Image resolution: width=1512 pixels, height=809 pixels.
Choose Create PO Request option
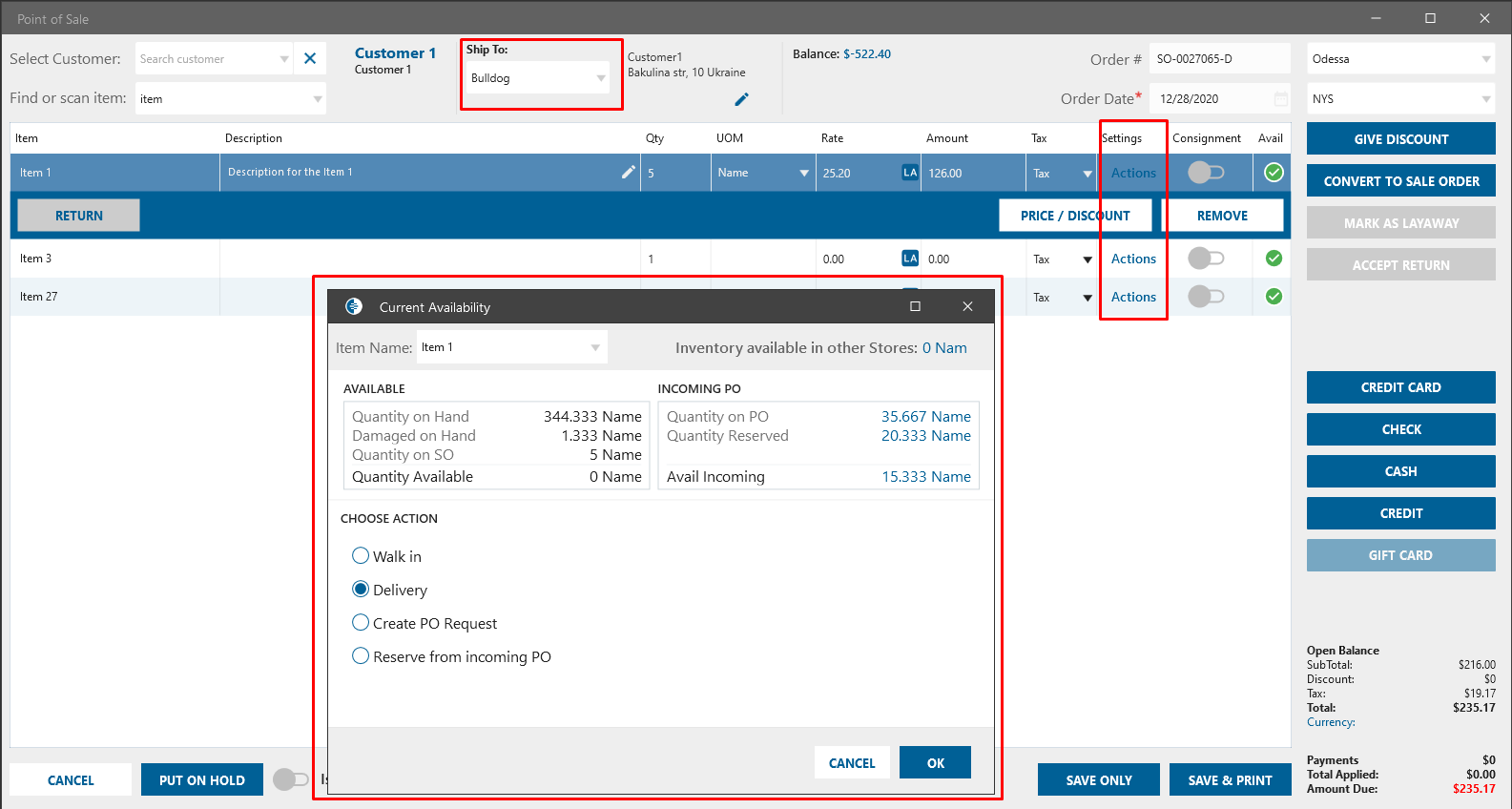point(361,623)
